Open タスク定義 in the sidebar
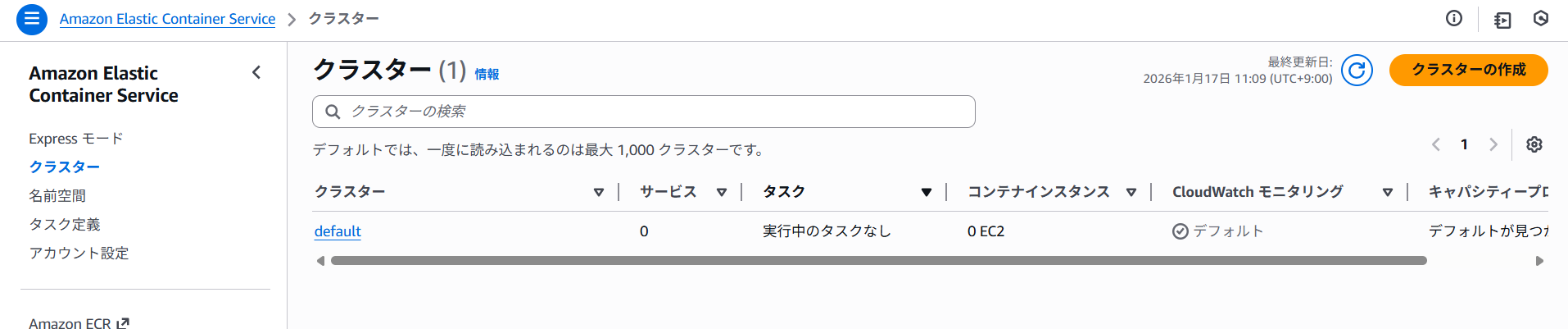 pyautogui.click(x=65, y=225)
